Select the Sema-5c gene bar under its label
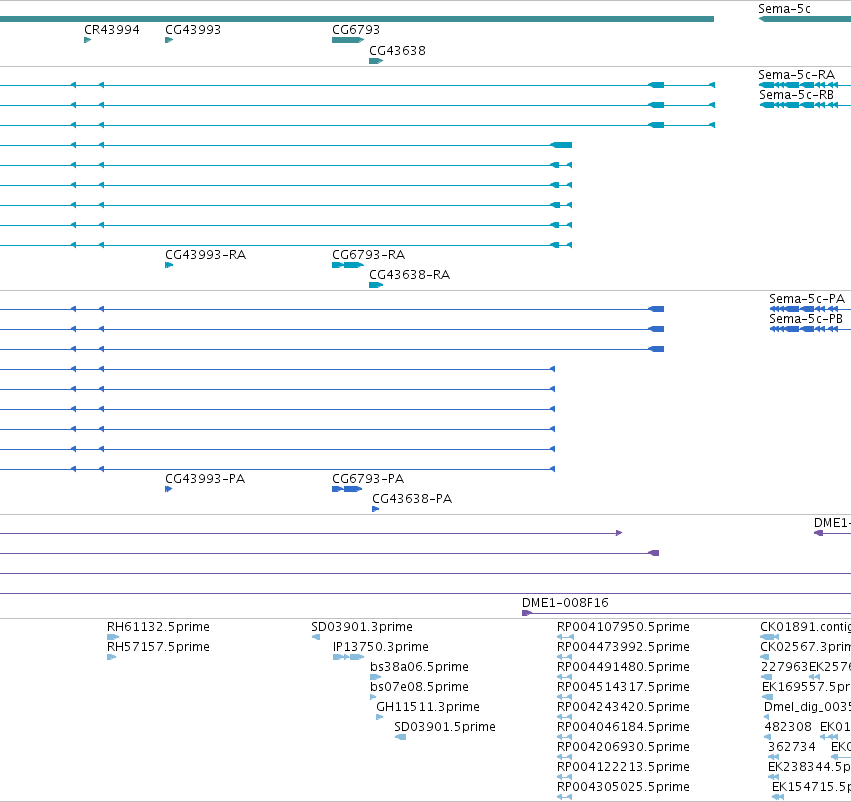The width and height of the screenshot is (851, 802). tap(805, 19)
